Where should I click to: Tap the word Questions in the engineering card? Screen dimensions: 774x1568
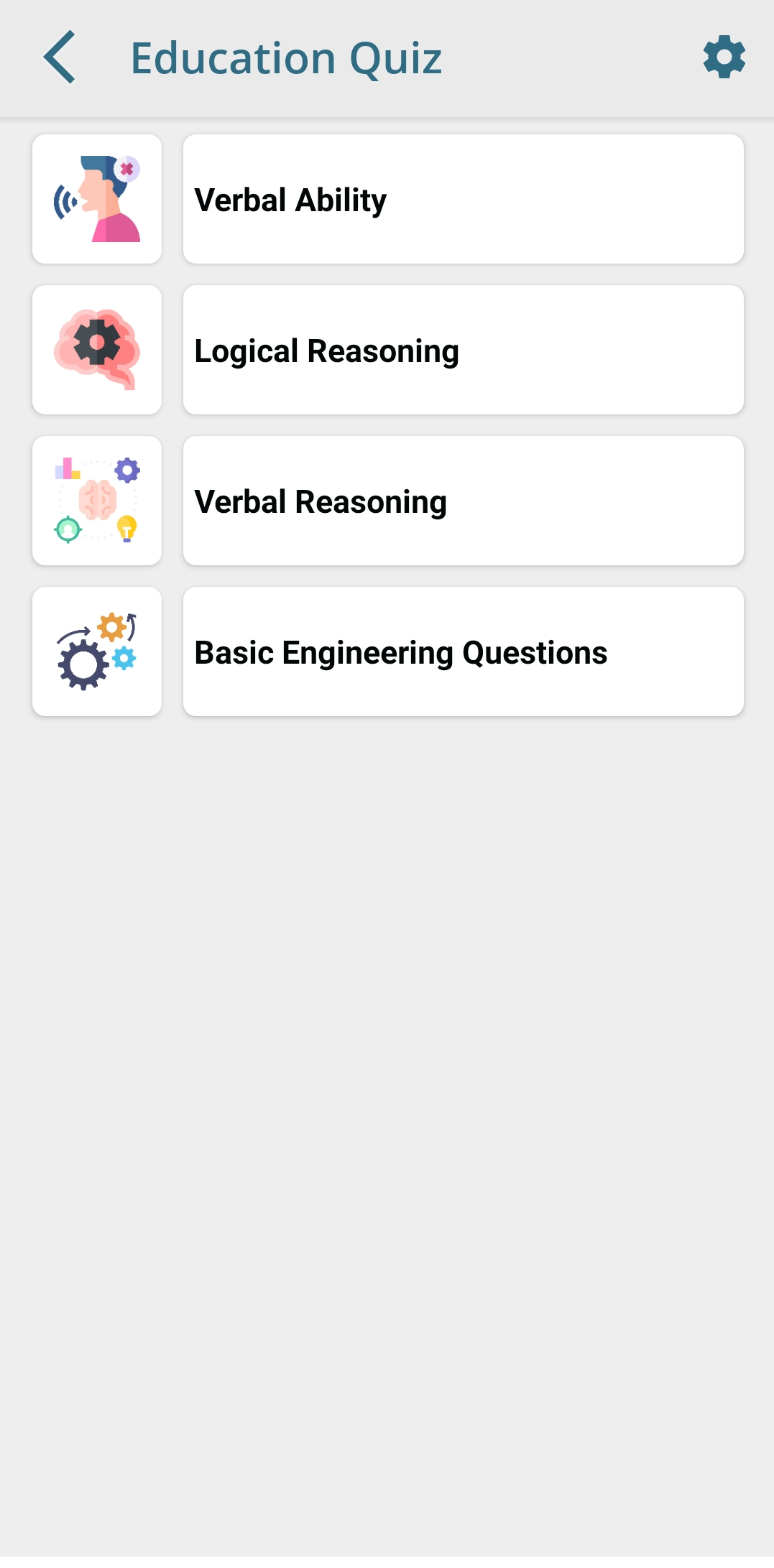pyautogui.click(x=535, y=653)
